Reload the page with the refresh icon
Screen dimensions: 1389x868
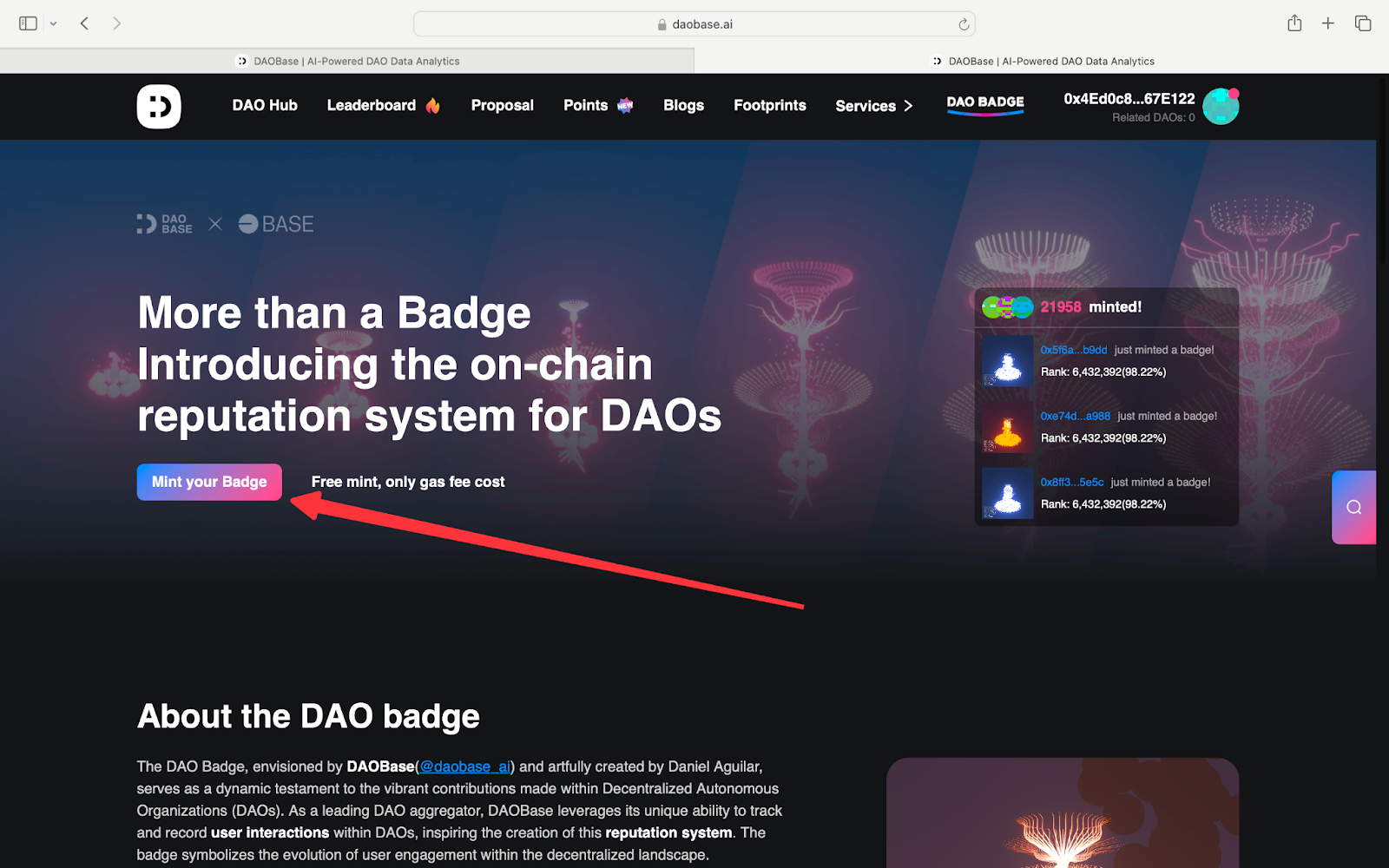point(964,24)
